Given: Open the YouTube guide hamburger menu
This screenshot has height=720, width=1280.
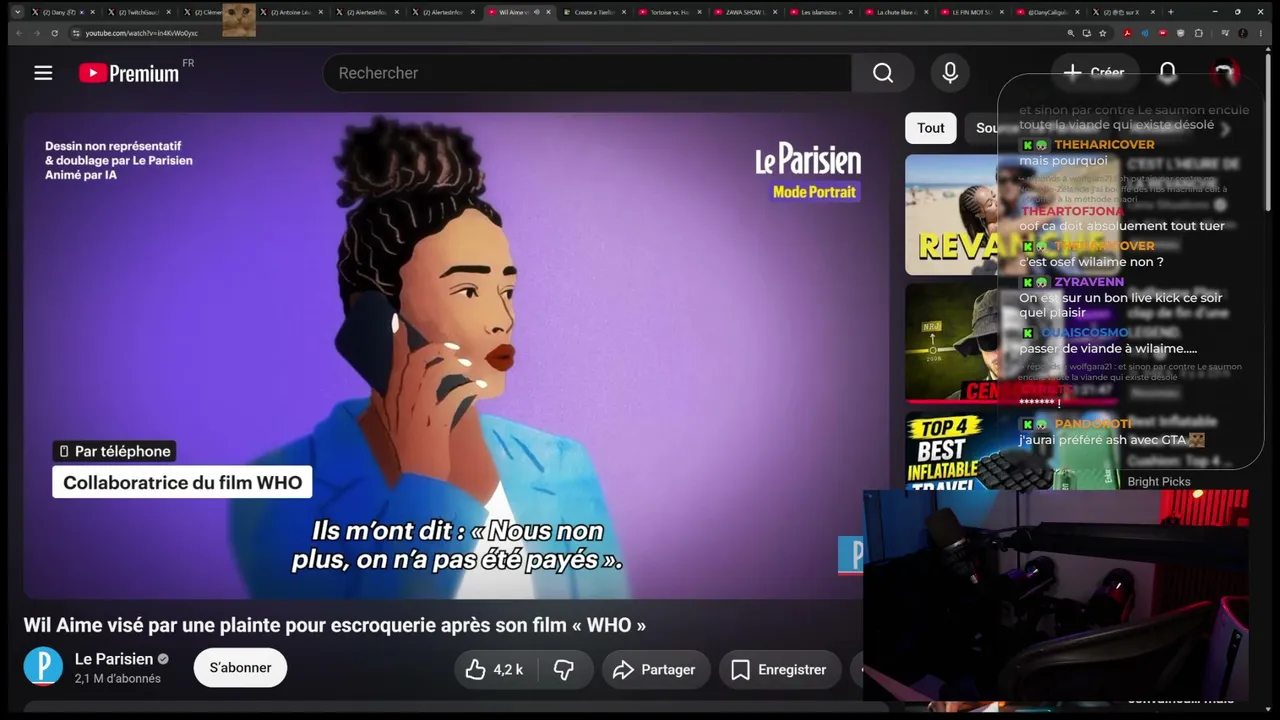Looking at the screenshot, I should (43, 73).
